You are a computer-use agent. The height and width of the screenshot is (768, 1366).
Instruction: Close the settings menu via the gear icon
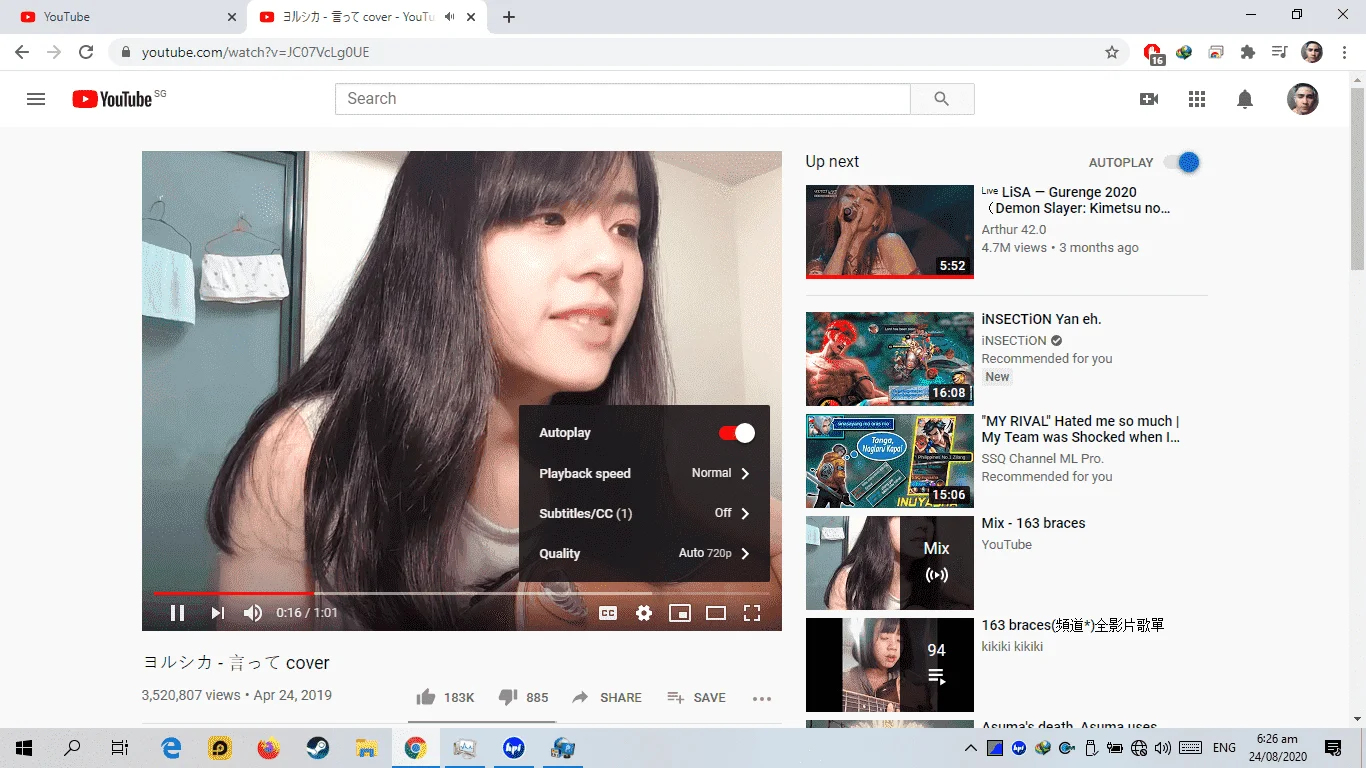(x=644, y=613)
